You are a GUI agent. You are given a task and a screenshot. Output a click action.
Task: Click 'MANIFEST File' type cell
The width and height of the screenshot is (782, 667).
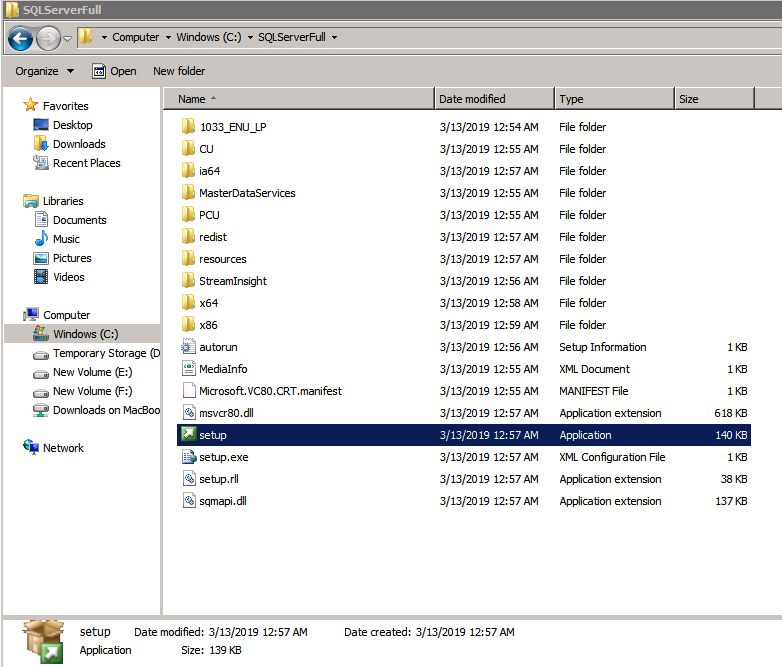[593, 391]
